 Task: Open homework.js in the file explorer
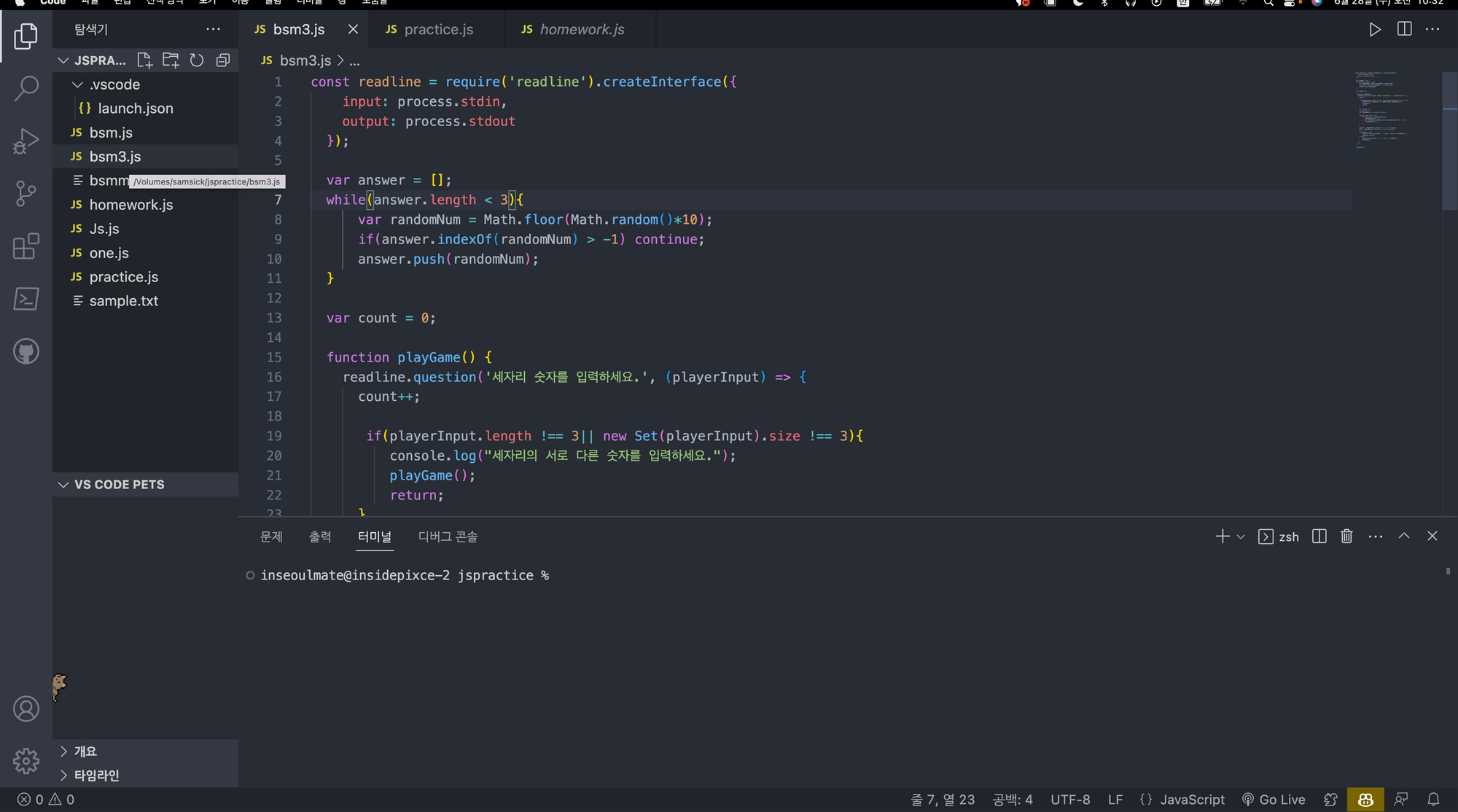131,205
